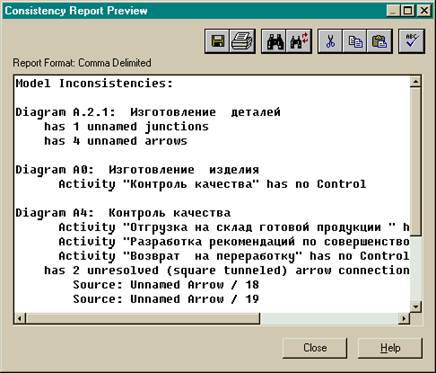Save the report with the floppy disk icon

217,41
